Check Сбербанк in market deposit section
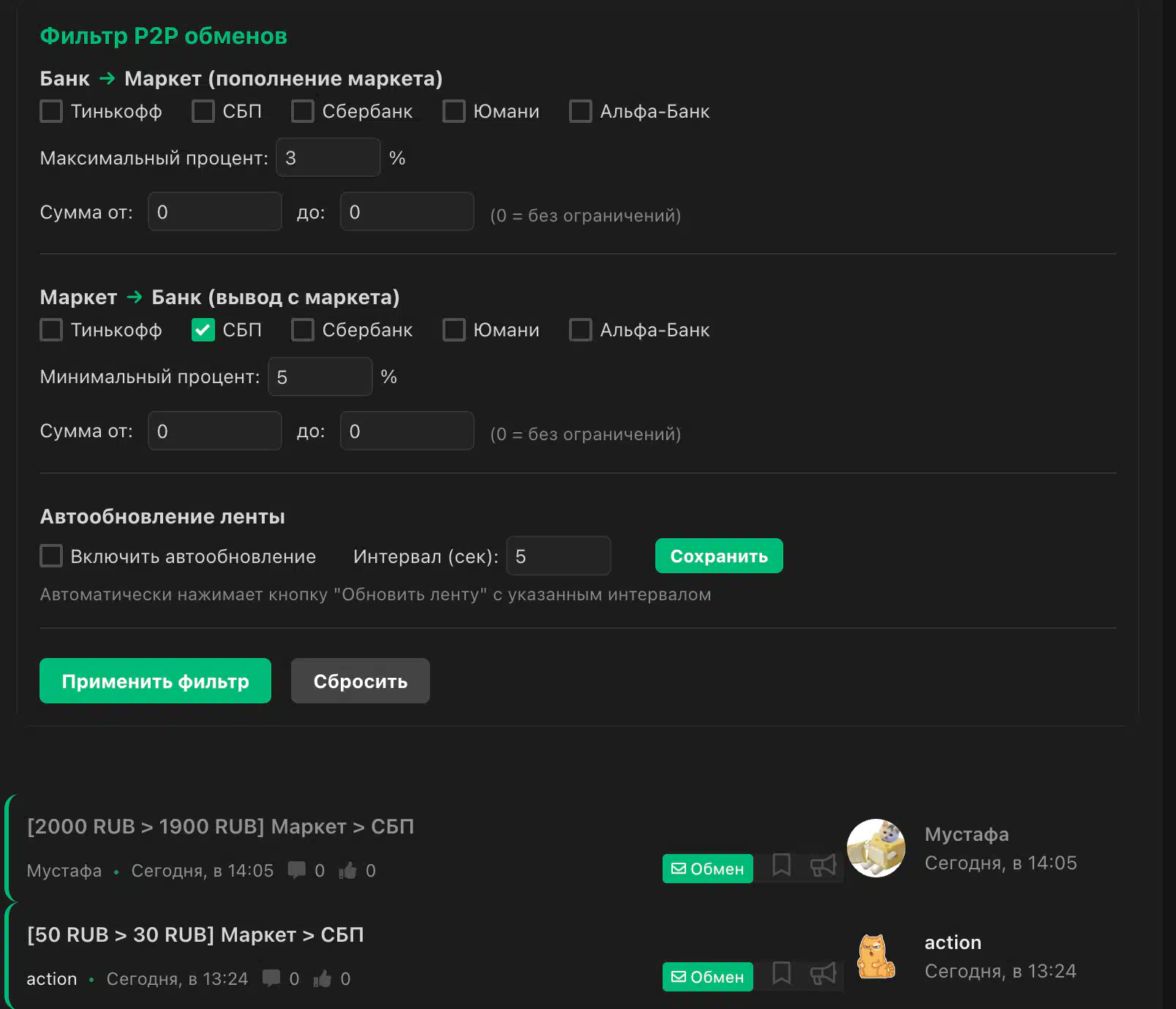Screen dimensions: 1176x1009 click(x=303, y=112)
